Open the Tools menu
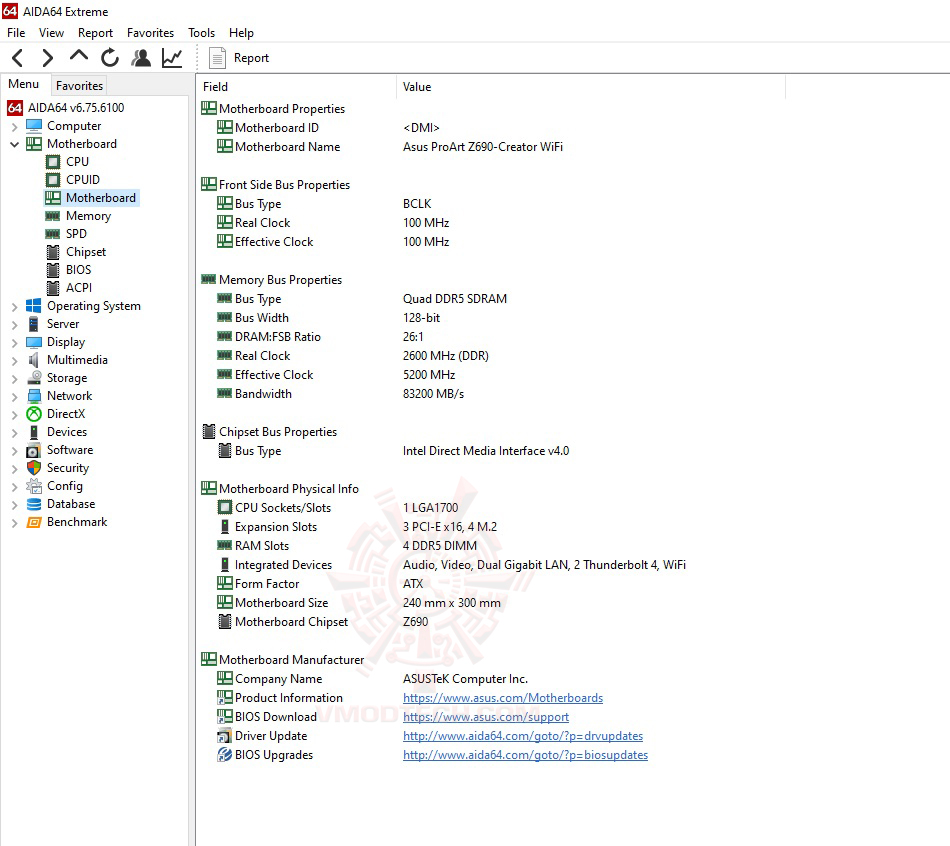This screenshot has height=846, width=950. [201, 32]
